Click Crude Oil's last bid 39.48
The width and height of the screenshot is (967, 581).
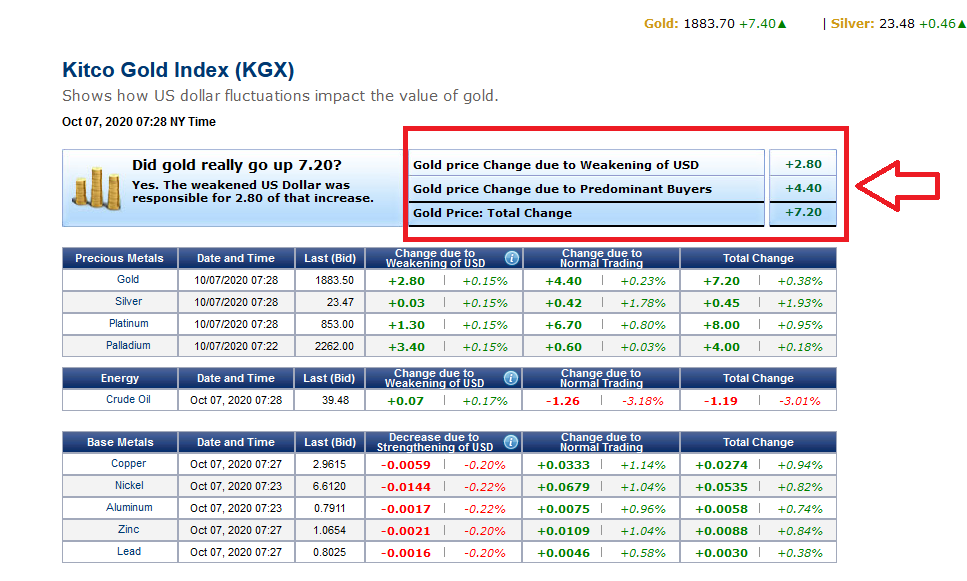click(x=335, y=401)
